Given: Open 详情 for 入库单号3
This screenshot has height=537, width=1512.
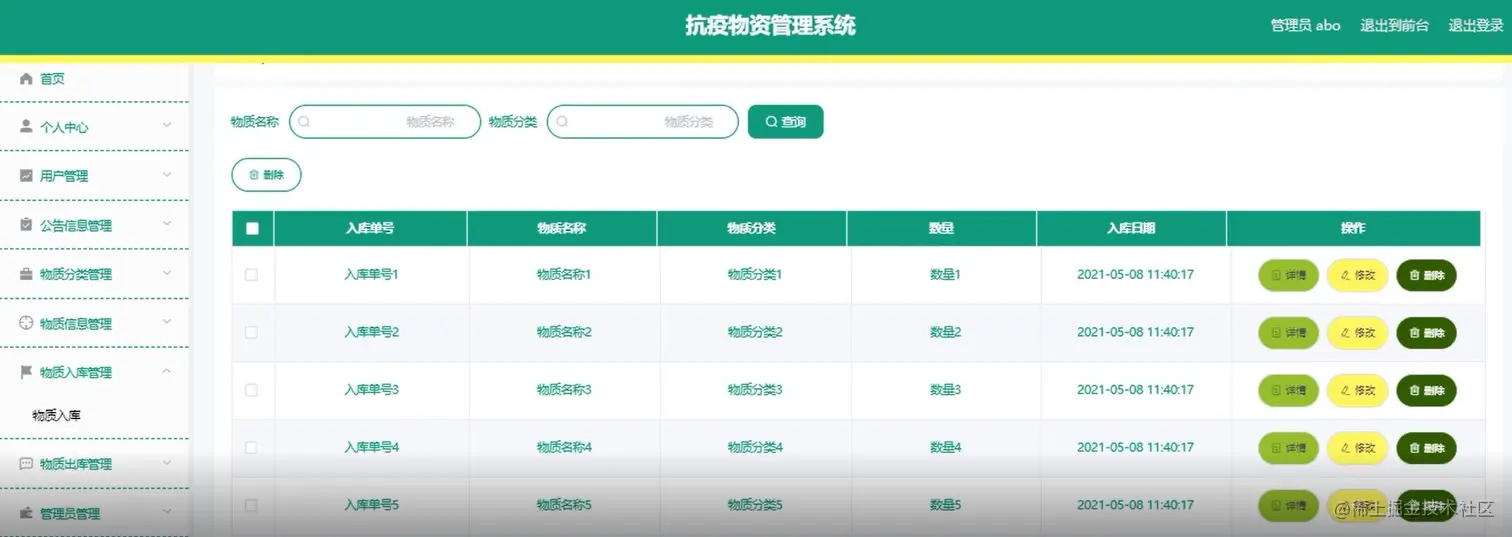Looking at the screenshot, I should [1288, 391].
